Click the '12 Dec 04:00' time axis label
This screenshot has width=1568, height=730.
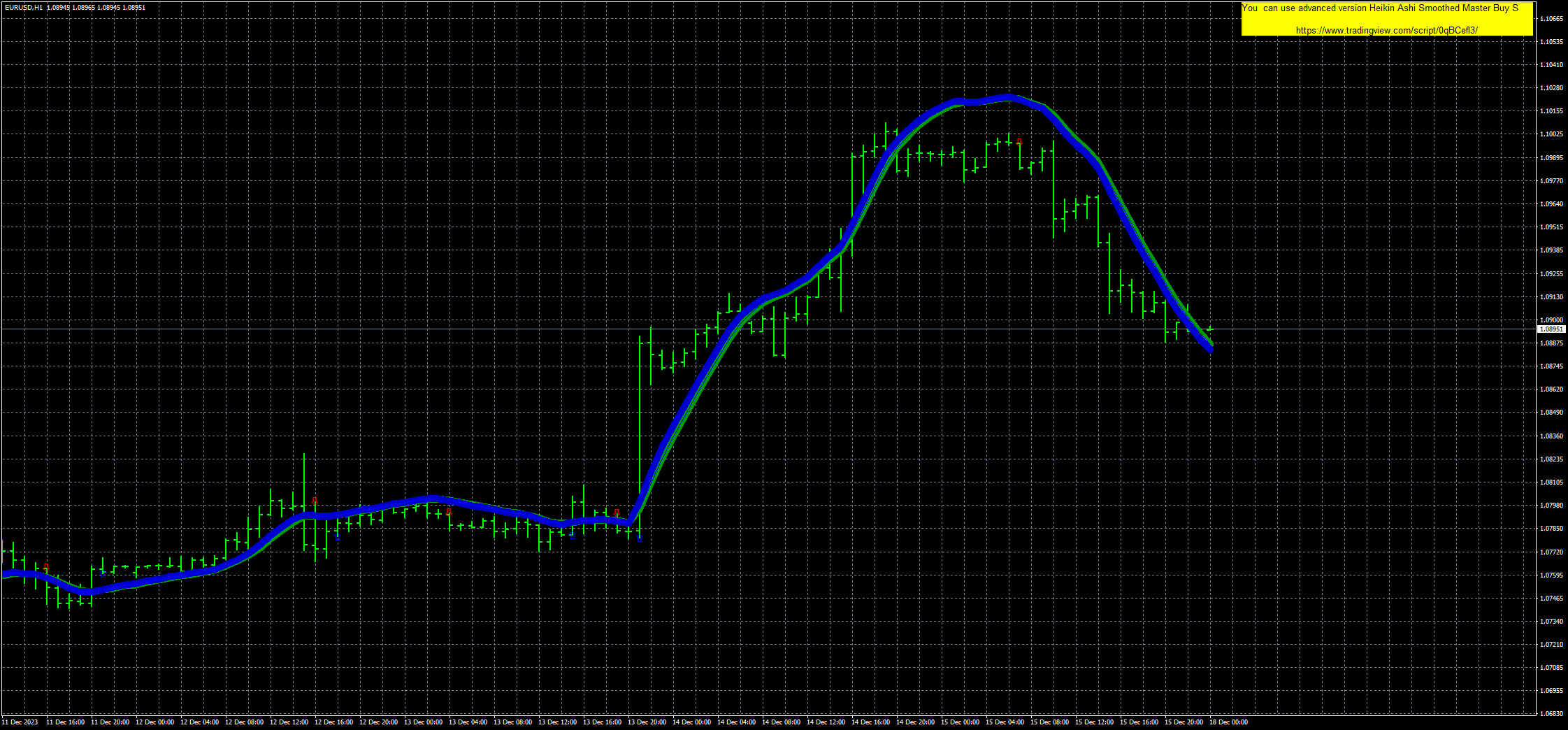199,722
